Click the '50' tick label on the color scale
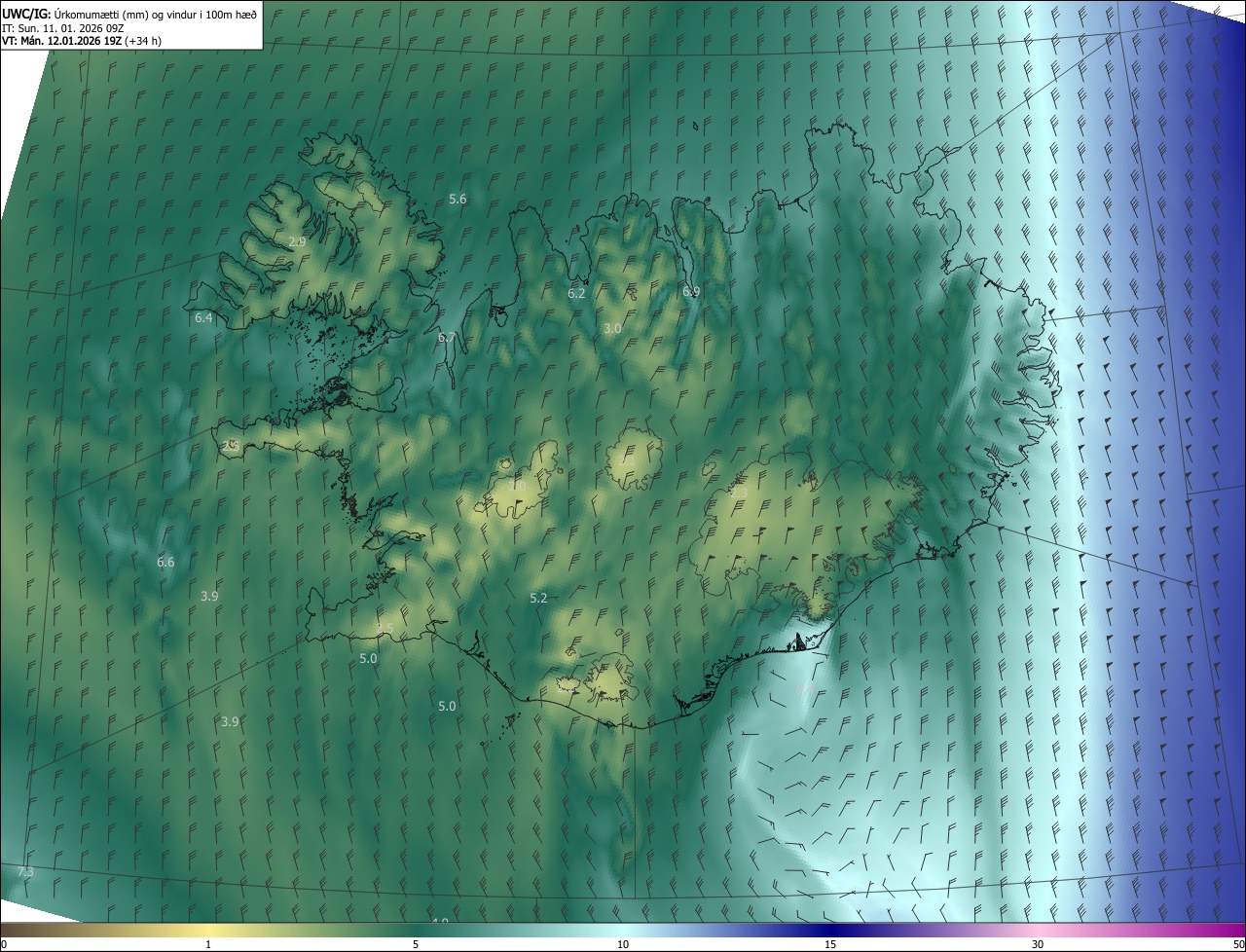Viewport: 1246px width, 952px height. (1238, 944)
